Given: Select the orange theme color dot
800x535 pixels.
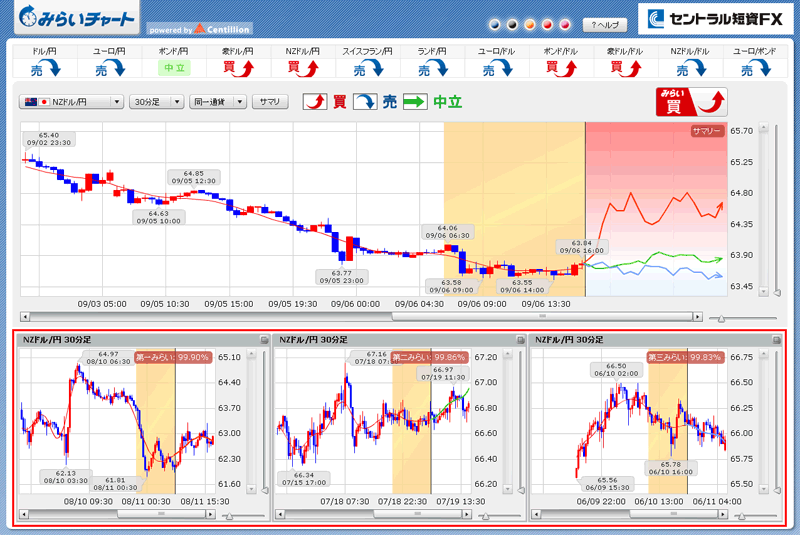Looking at the screenshot, I should pos(530,25).
